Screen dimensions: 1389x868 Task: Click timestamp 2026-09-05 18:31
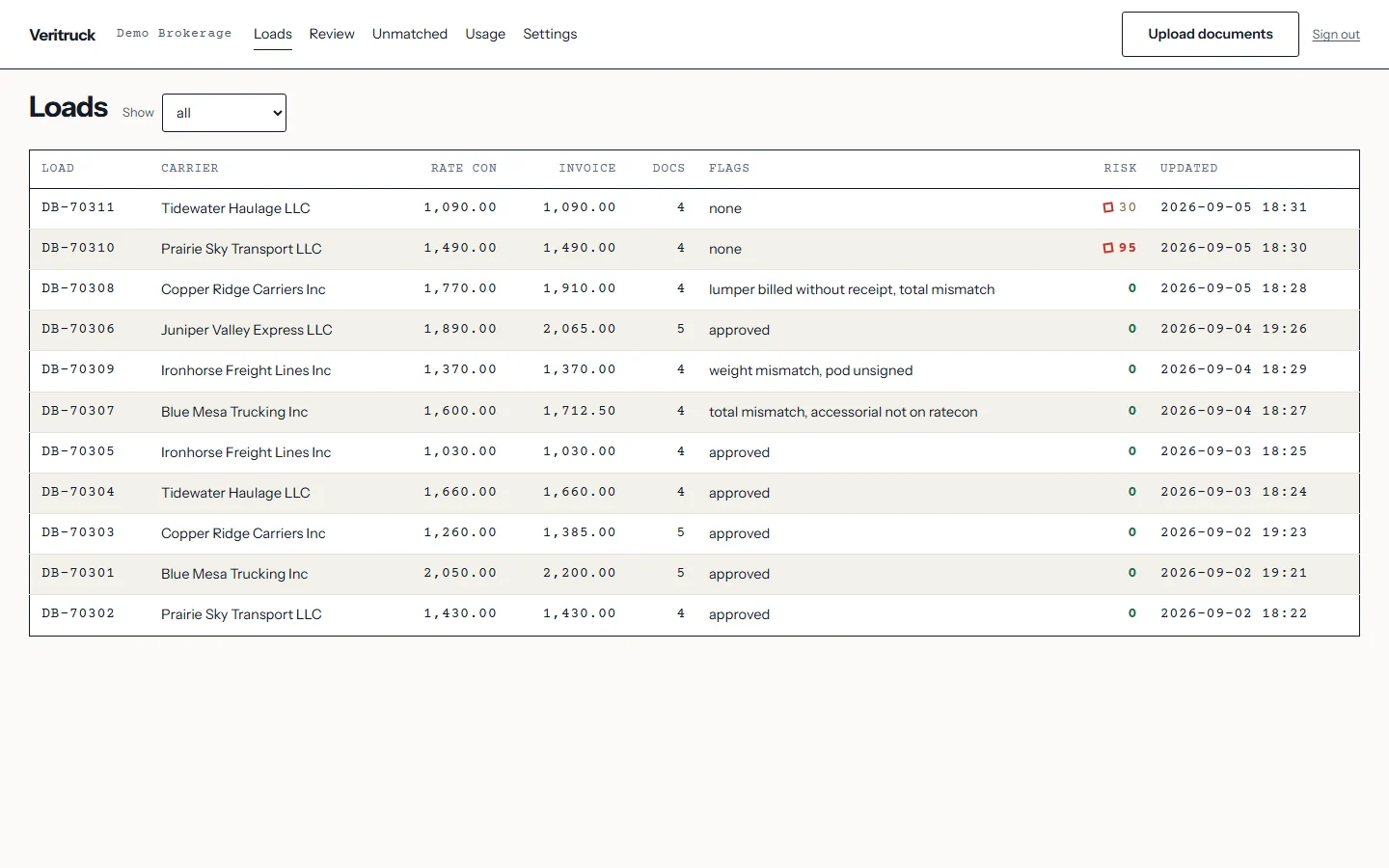tap(1234, 207)
